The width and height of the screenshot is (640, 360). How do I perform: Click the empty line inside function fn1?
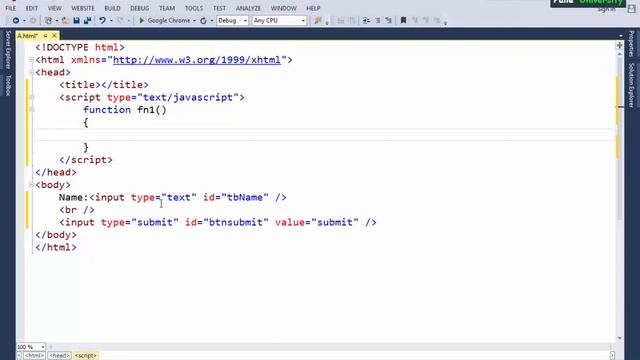click(324, 135)
